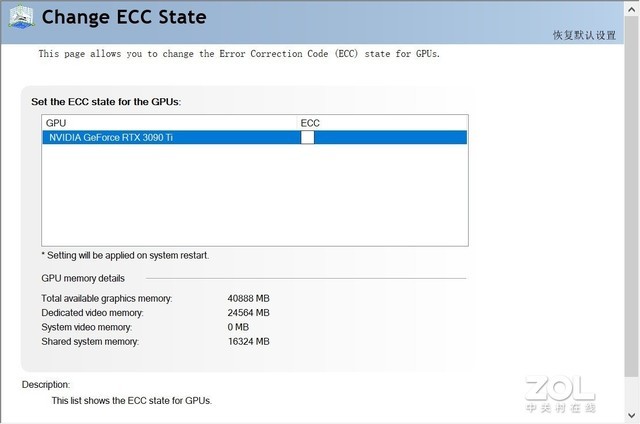Viewport: 640px width, 424px height.
Task: Click the ECC state description text at bottom
Action: coord(131,401)
